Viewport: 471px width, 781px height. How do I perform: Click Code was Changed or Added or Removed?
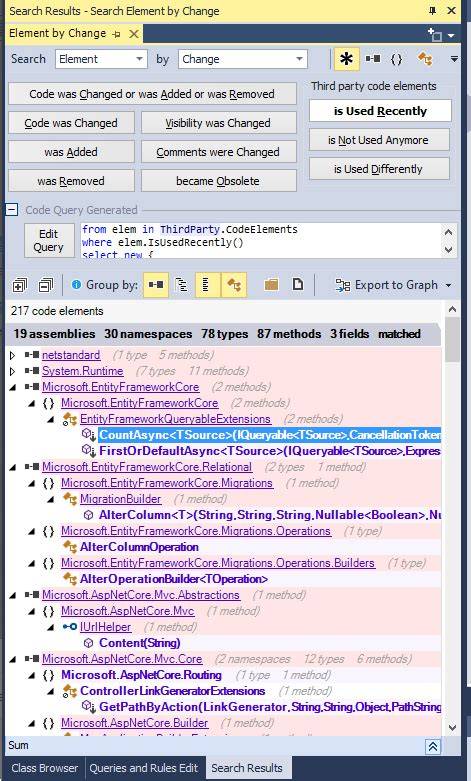[152, 94]
